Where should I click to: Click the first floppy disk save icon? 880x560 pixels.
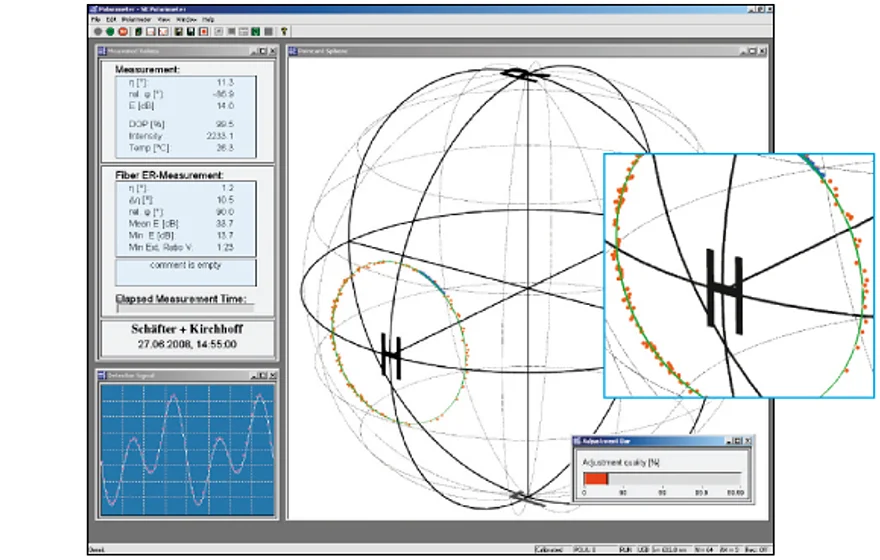[x=176, y=31]
